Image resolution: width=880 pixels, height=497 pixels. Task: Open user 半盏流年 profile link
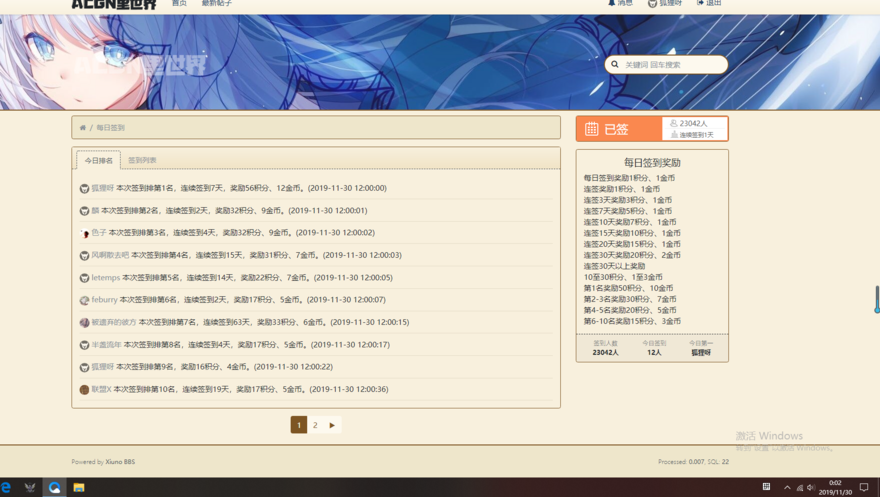107,345
